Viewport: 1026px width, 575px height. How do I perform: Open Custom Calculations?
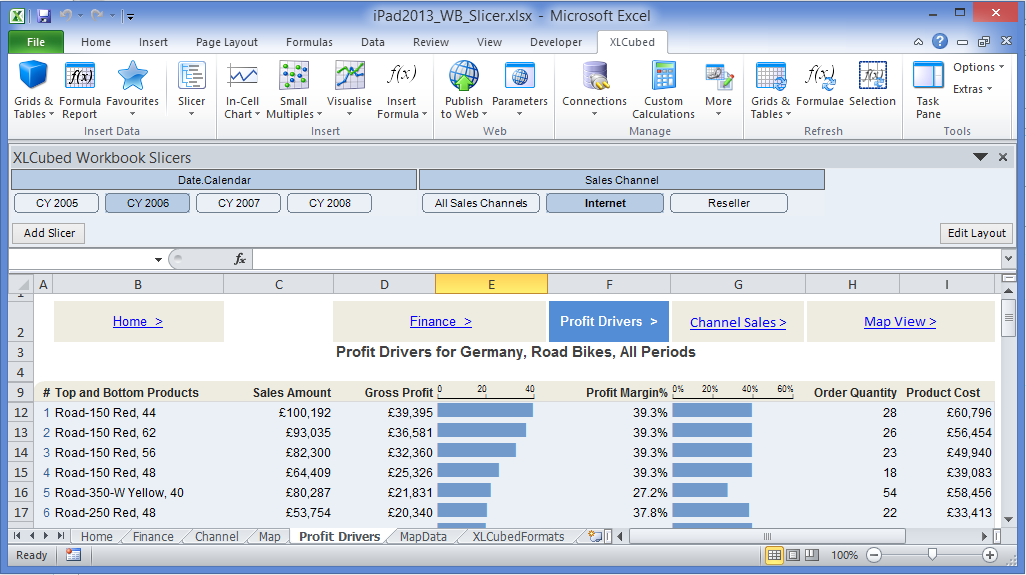(663, 90)
